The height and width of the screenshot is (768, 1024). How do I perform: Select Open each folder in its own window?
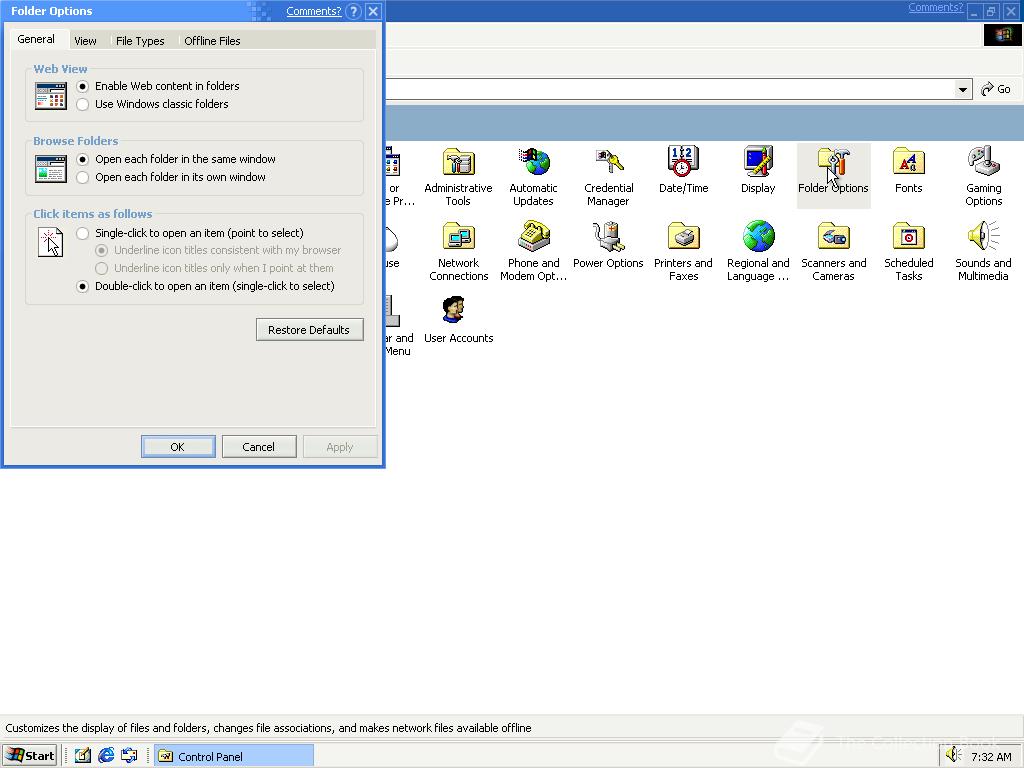coord(172,178)
